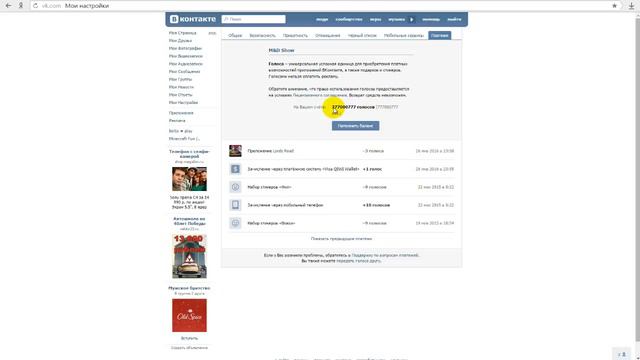Log out via 'выйти' in the header
The height and width of the screenshot is (360, 640).
(x=454, y=19)
